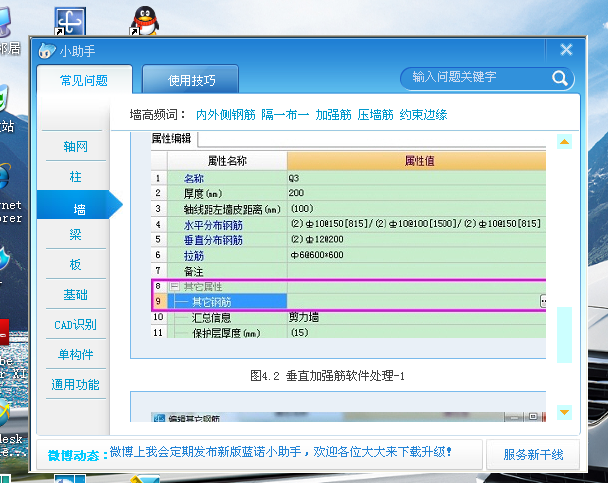Click the 汇总信息 tree row
Image resolution: width=608 pixels, height=483 pixels.
pos(349,317)
